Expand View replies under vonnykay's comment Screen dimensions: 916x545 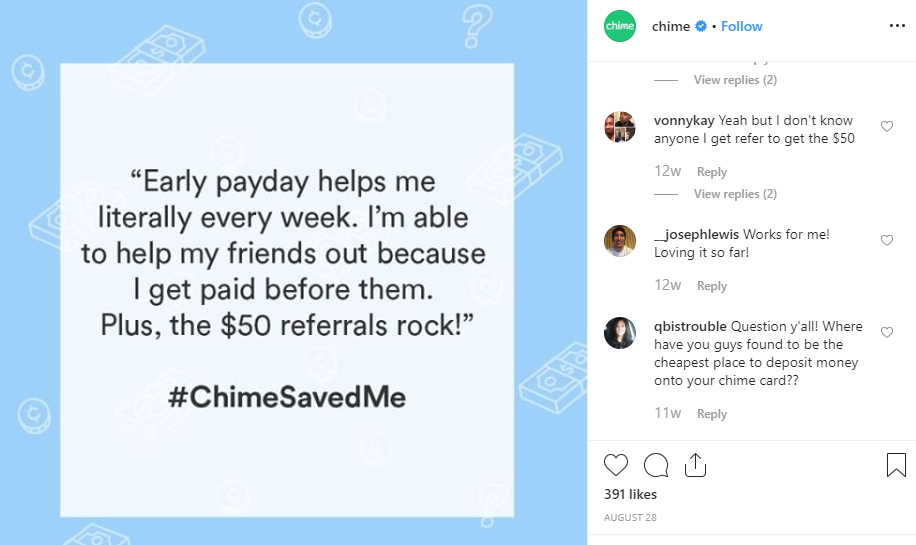tap(735, 194)
